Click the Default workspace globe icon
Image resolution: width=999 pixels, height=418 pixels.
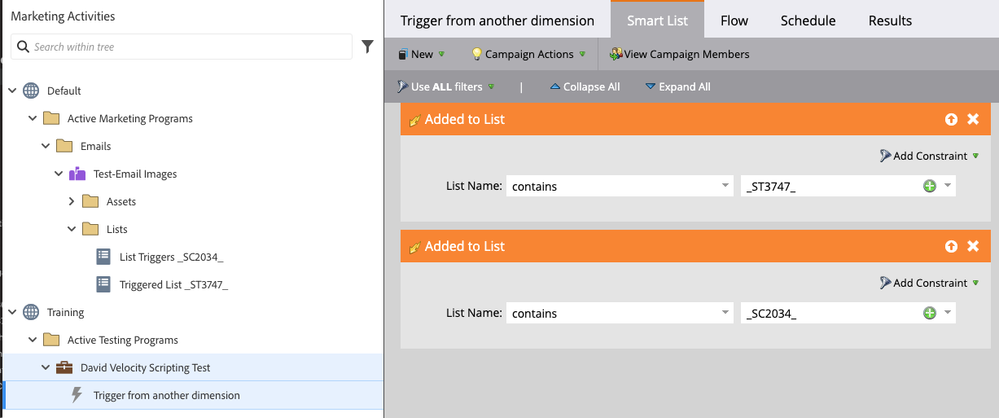coord(31,90)
